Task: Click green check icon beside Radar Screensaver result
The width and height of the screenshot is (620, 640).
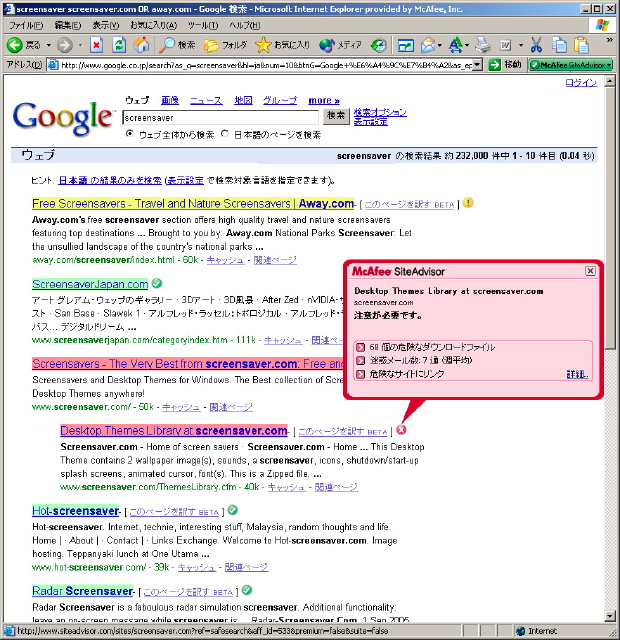Action: point(247,590)
